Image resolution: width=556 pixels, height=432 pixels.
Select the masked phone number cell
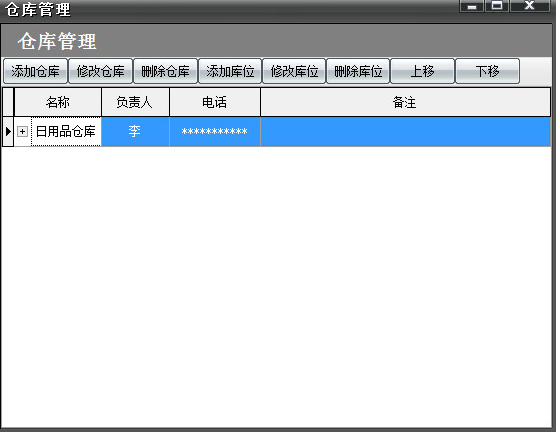(215, 132)
